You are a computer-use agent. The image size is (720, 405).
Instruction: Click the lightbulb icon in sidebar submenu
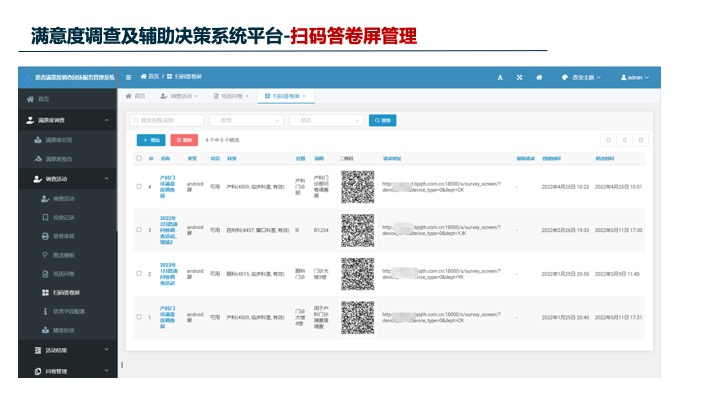pos(45,255)
